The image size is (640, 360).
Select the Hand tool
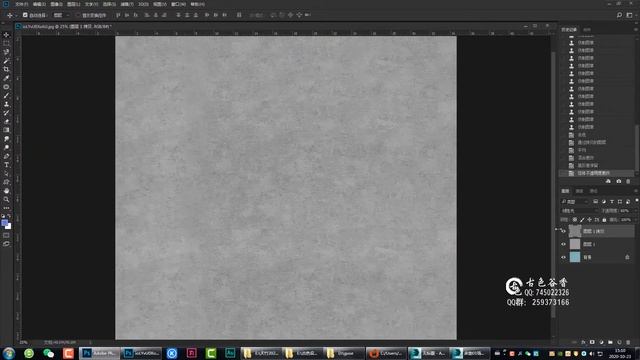point(6,191)
